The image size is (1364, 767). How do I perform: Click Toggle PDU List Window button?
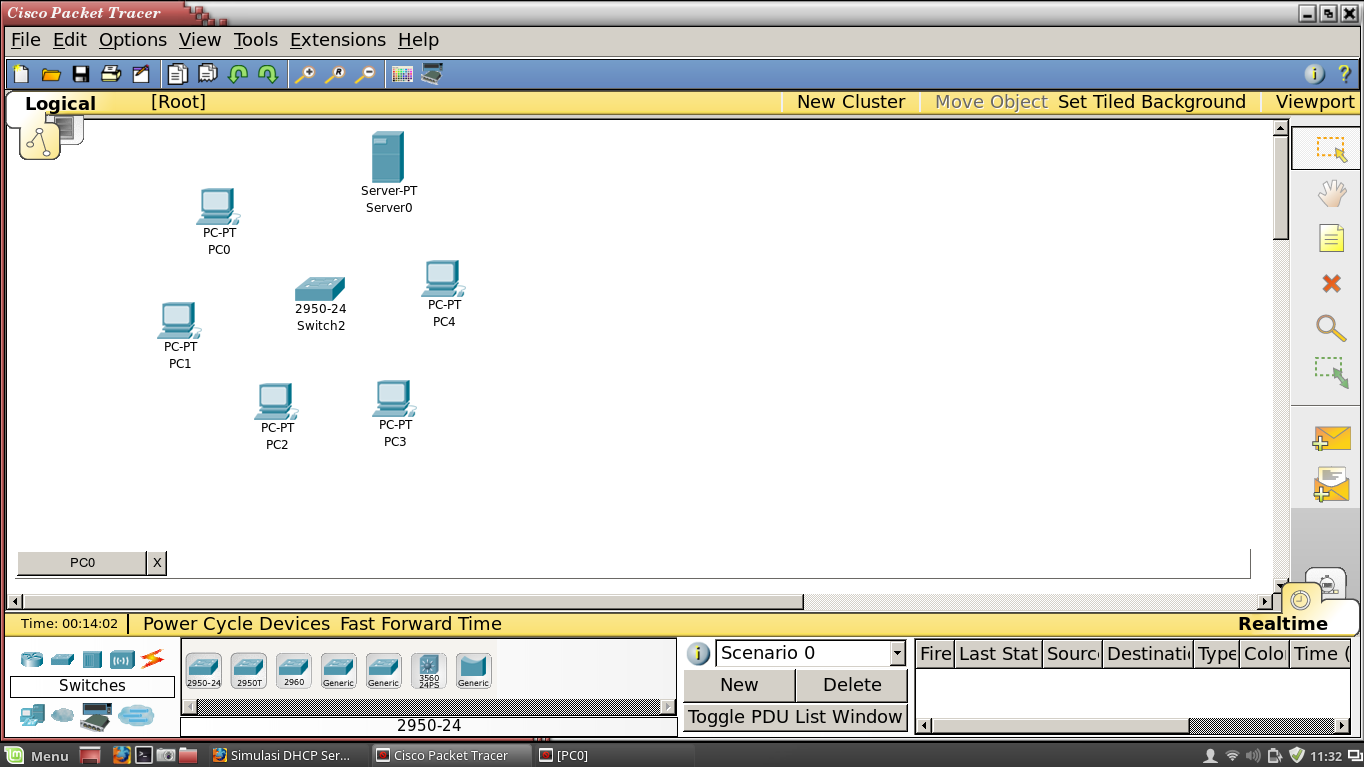796,717
